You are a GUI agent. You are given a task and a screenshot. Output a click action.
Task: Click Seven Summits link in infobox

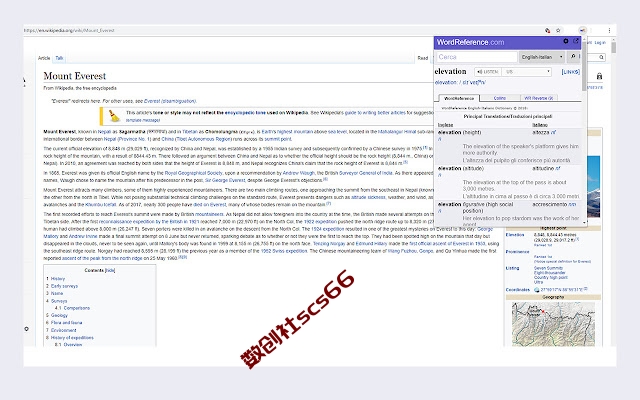tap(548, 268)
